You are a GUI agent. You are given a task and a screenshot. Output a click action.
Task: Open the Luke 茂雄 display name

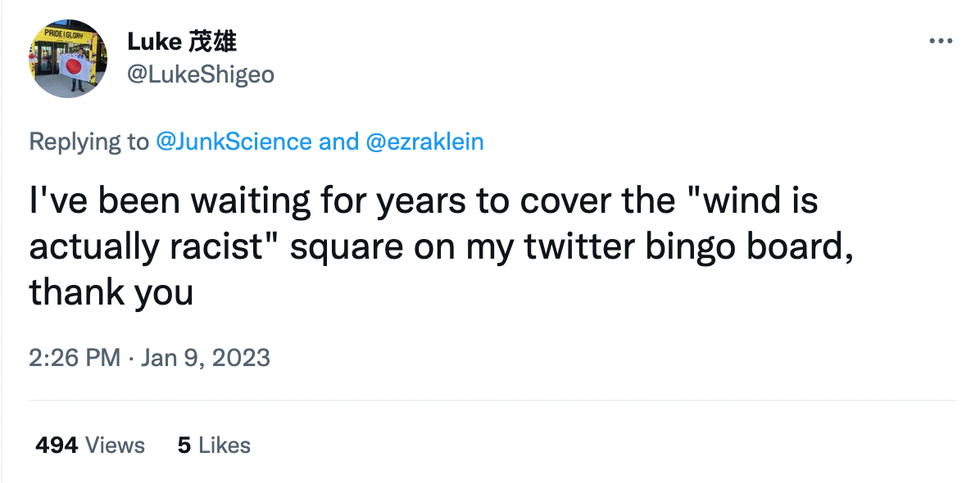[x=181, y=42]
